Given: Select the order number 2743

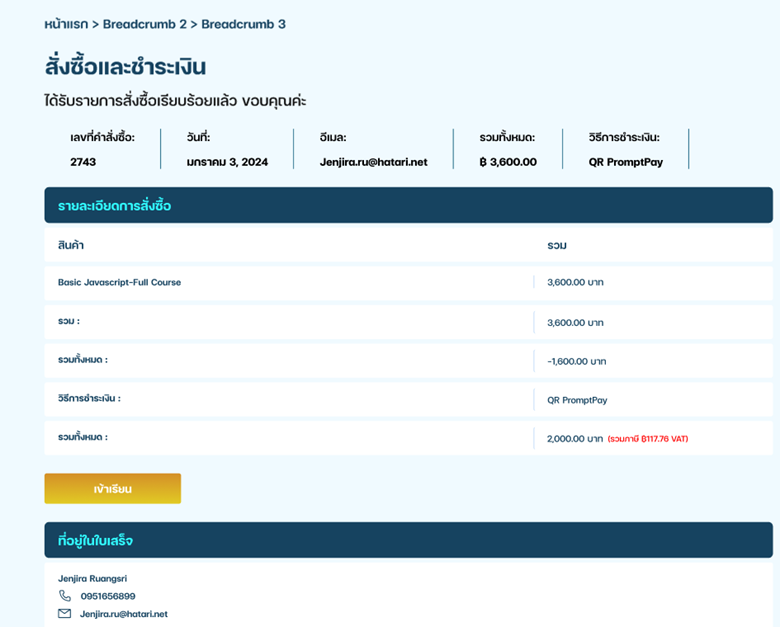Looking at the screenshot, I should (83, 162).
